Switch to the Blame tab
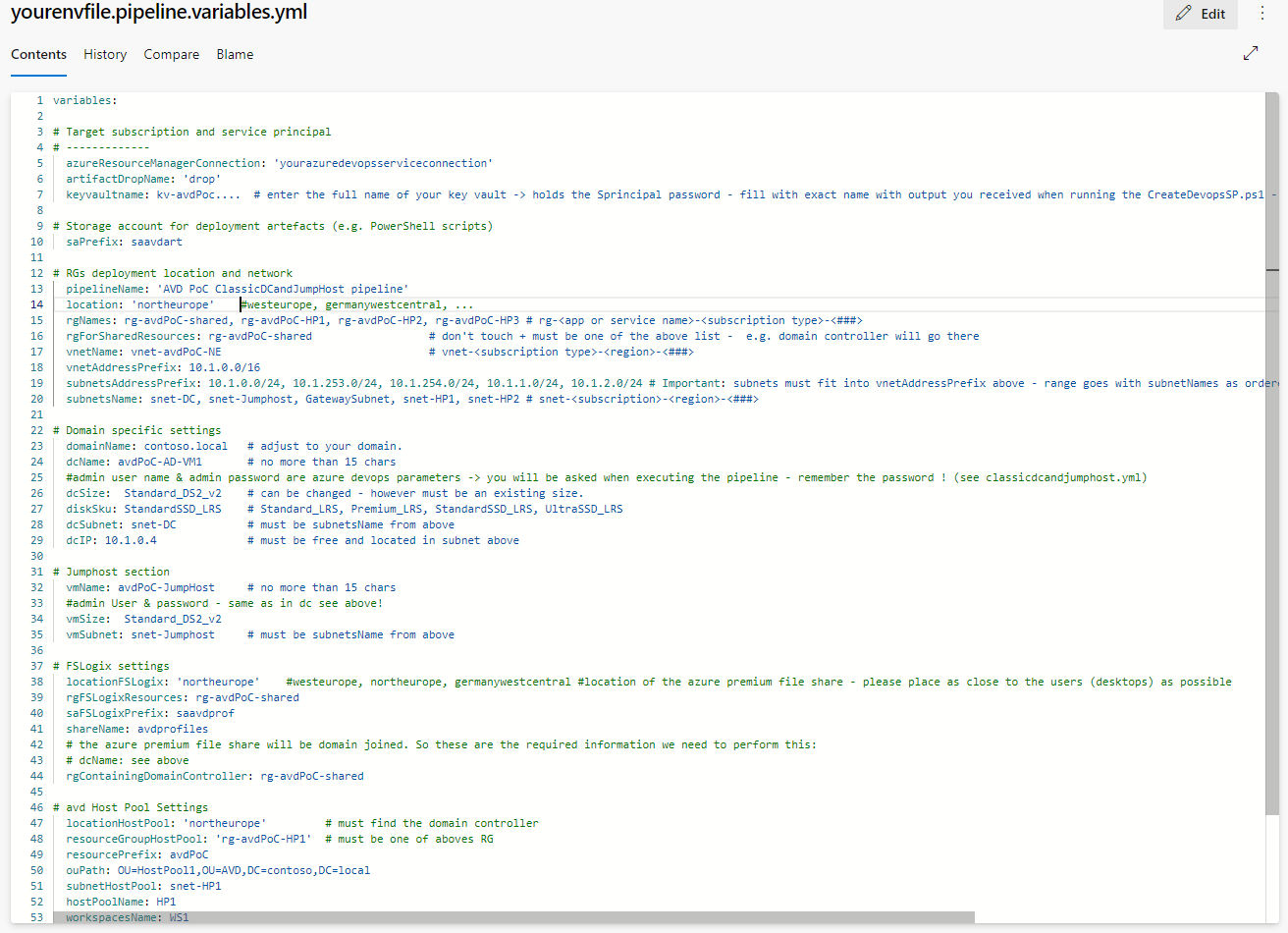 click(235, 55)
